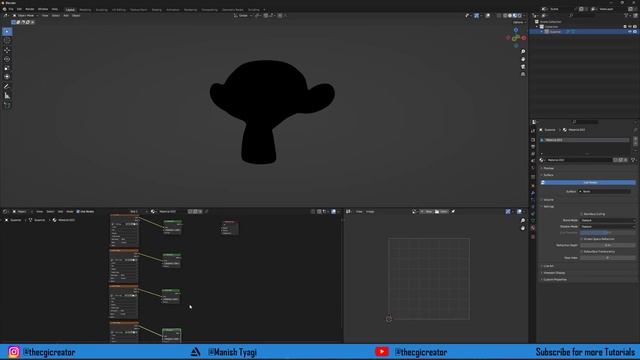Open Blend Mode dropdown

(607, 220)
